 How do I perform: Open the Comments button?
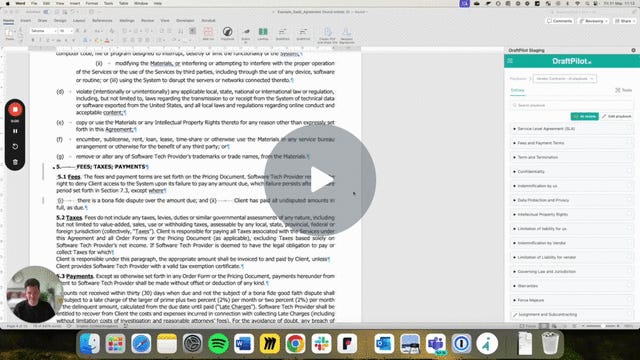(x=560, y=21)
